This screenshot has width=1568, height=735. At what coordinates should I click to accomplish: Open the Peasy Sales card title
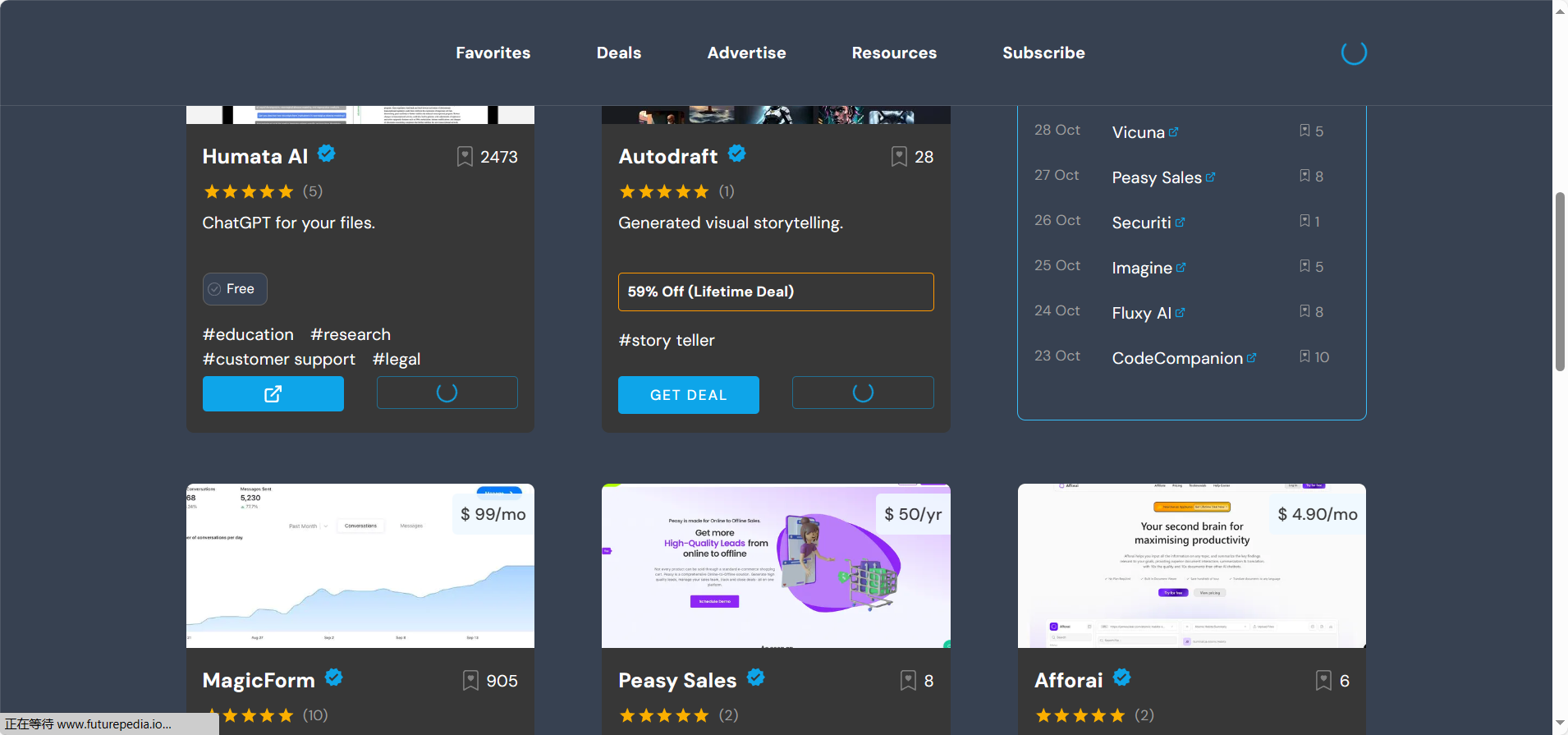click(677, 680)
